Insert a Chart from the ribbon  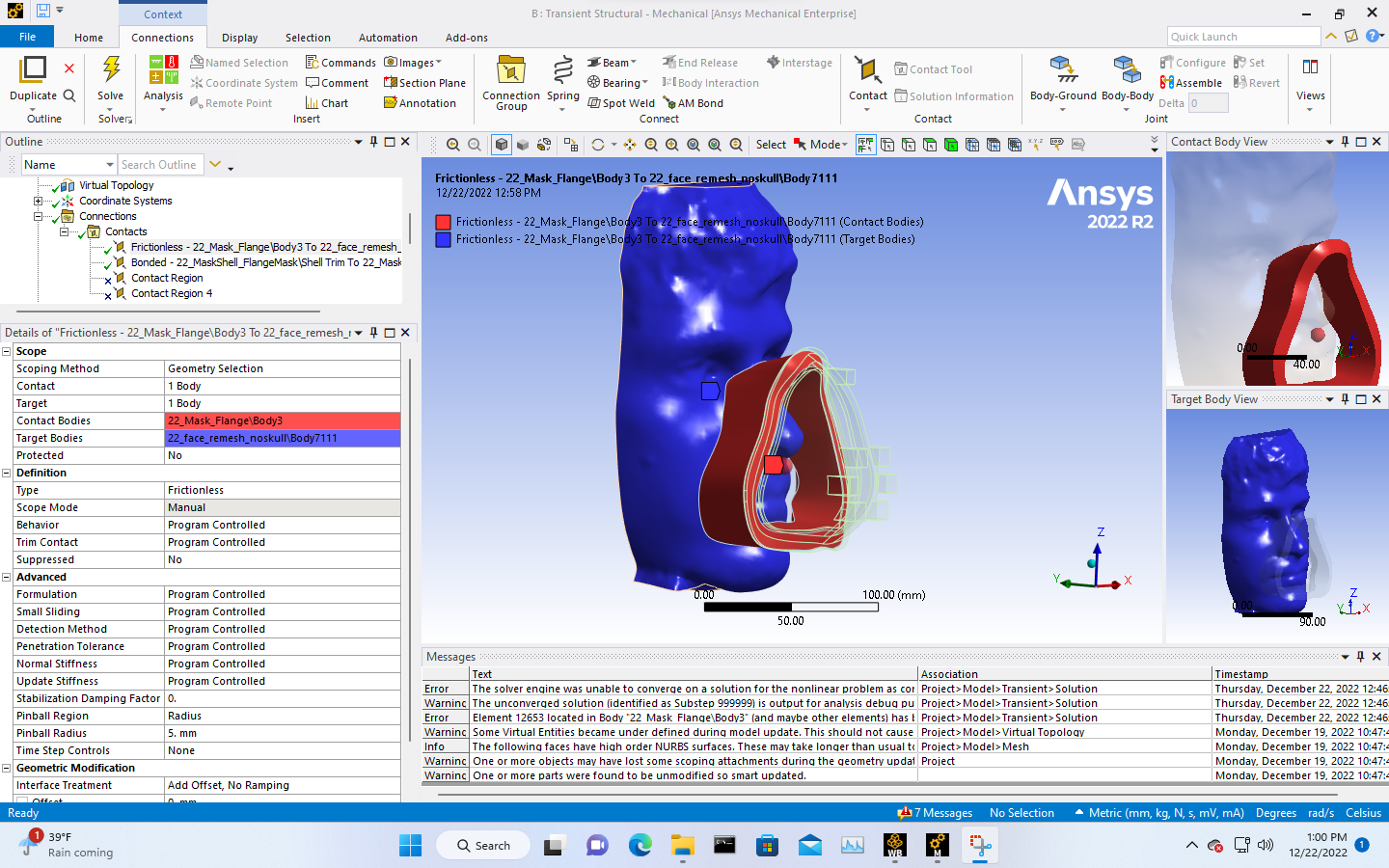click(327, 103)
